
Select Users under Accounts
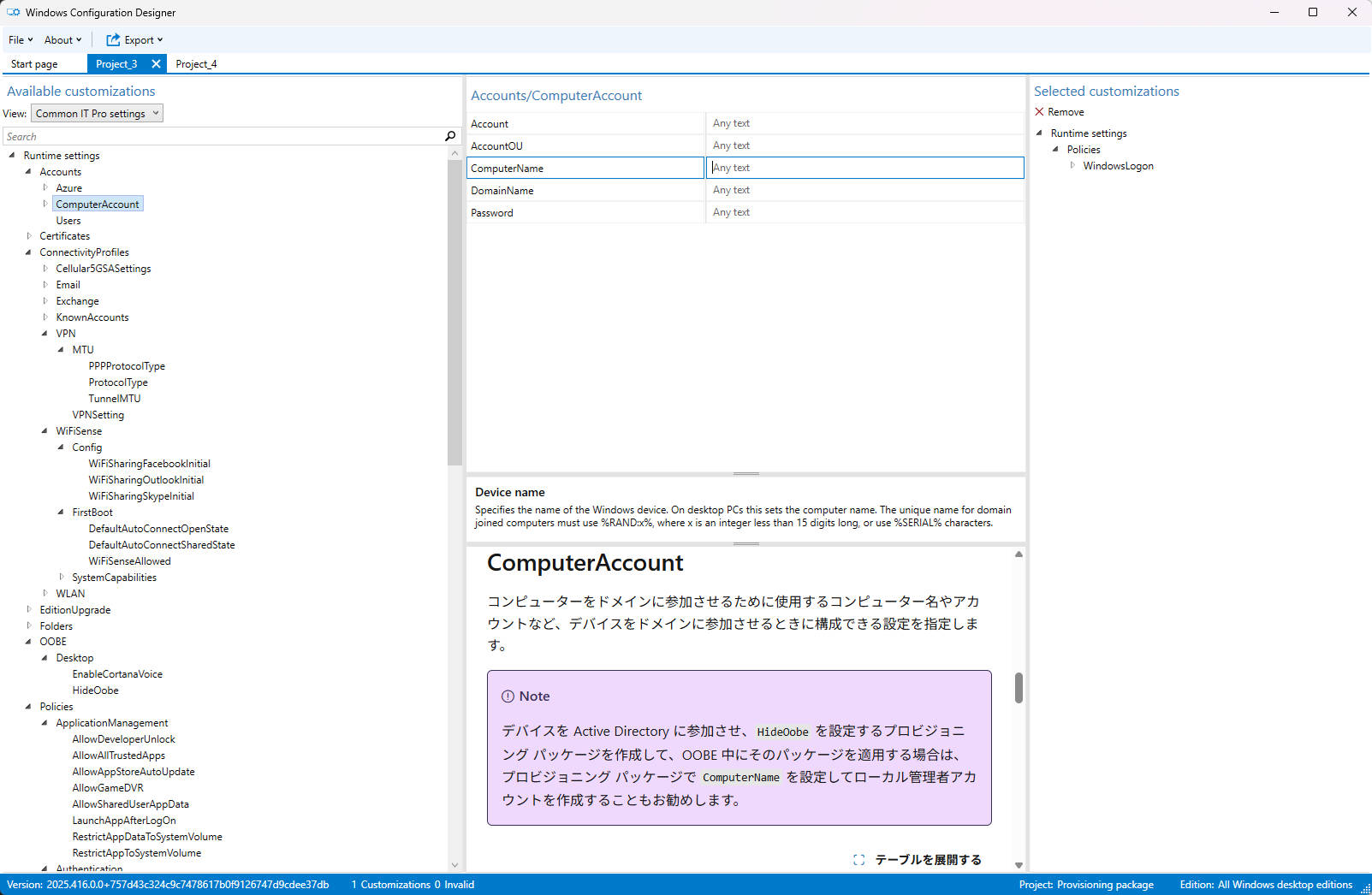[x=68, y=220]
